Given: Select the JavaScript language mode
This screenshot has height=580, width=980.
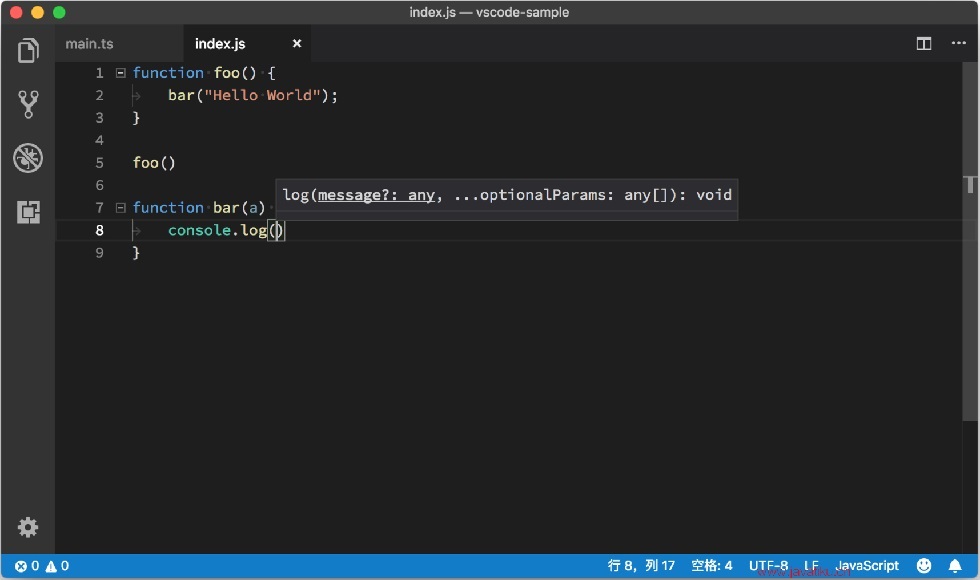Looking at the screenshot, I should pos(867,566).
